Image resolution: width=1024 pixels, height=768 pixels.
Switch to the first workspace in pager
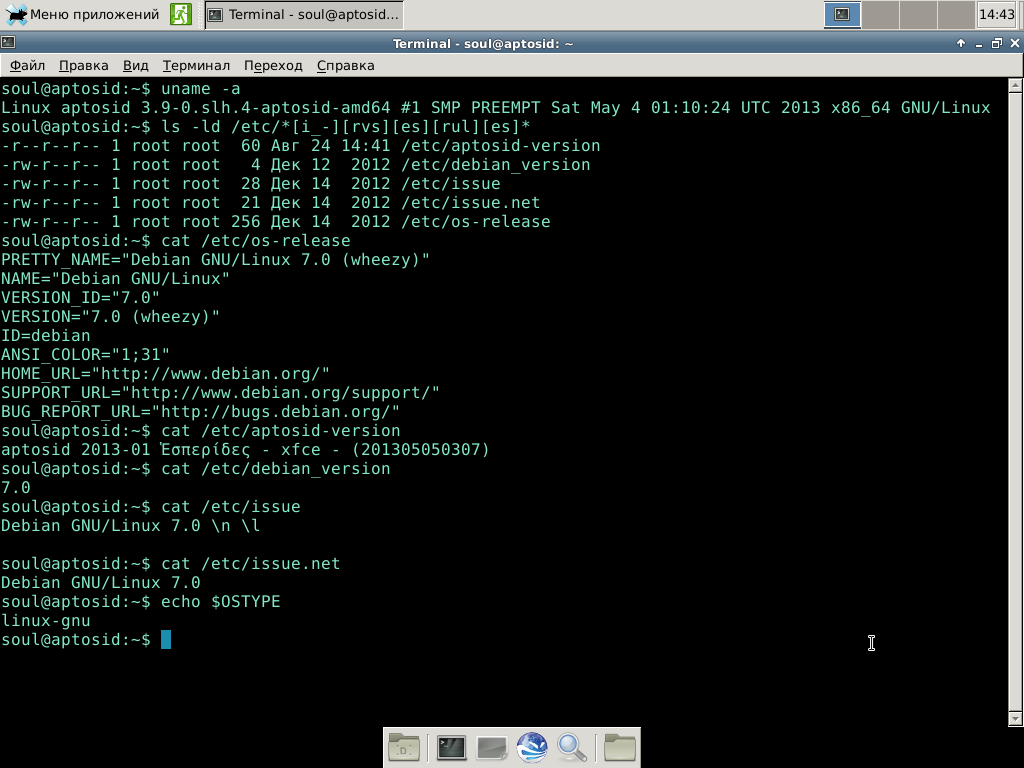point(842,14)
